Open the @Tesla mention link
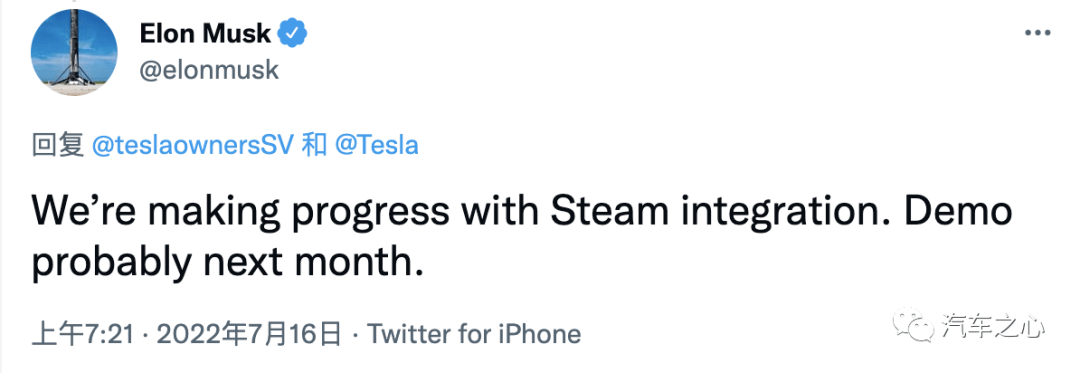The width and height of the screenshot is (1080, 373). 377,146
